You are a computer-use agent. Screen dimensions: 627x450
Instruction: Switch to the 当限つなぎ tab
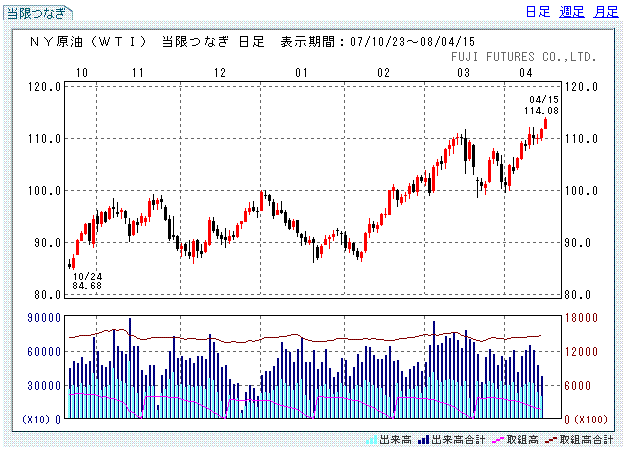(x=37, y=13)
